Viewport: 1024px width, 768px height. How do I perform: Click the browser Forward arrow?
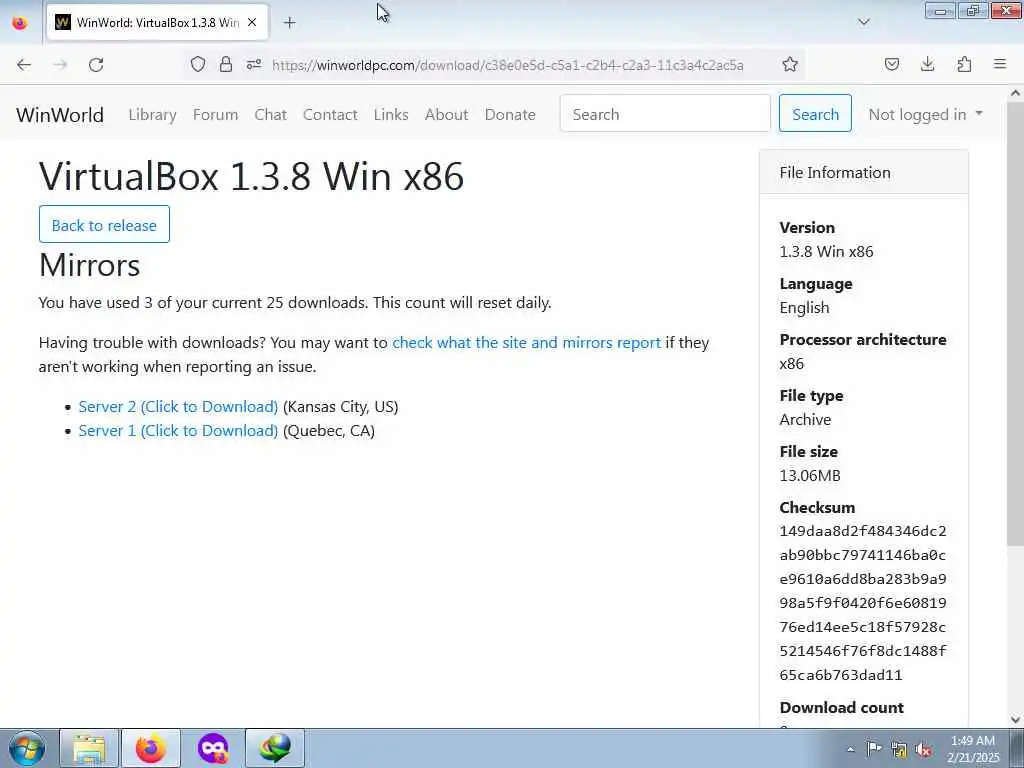point(60,65)
